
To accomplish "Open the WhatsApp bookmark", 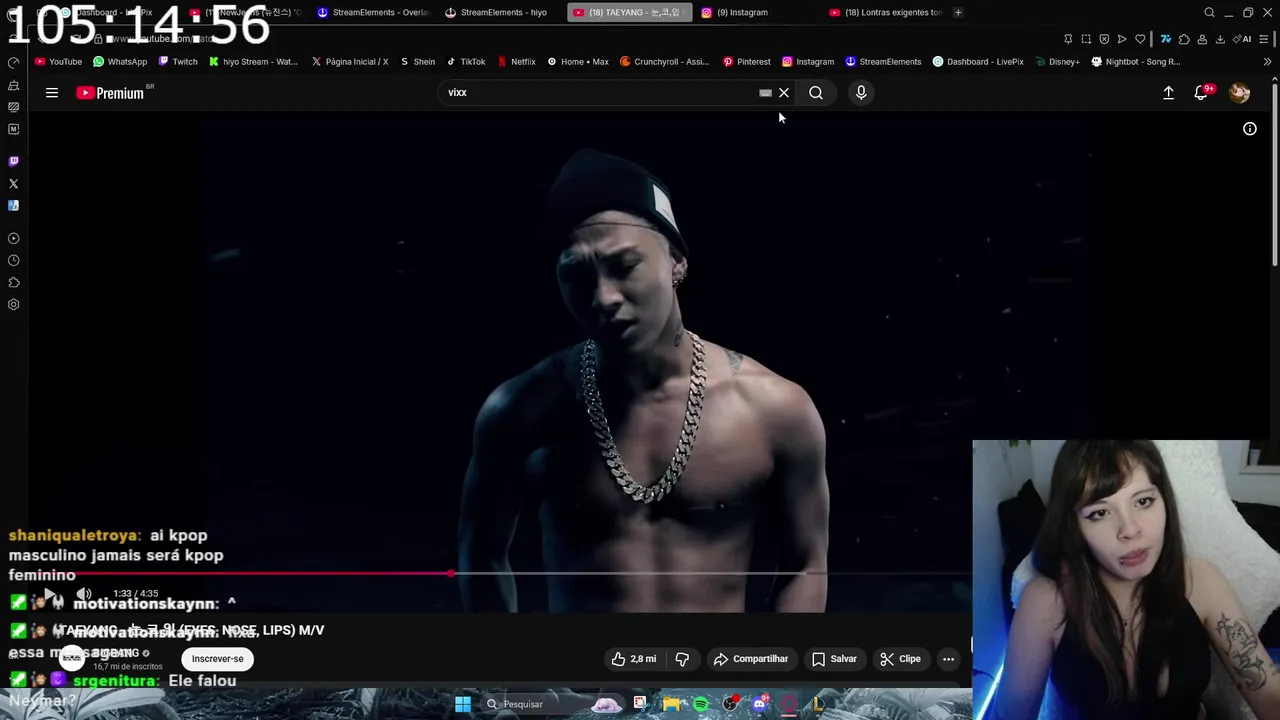I will (120, 62).
